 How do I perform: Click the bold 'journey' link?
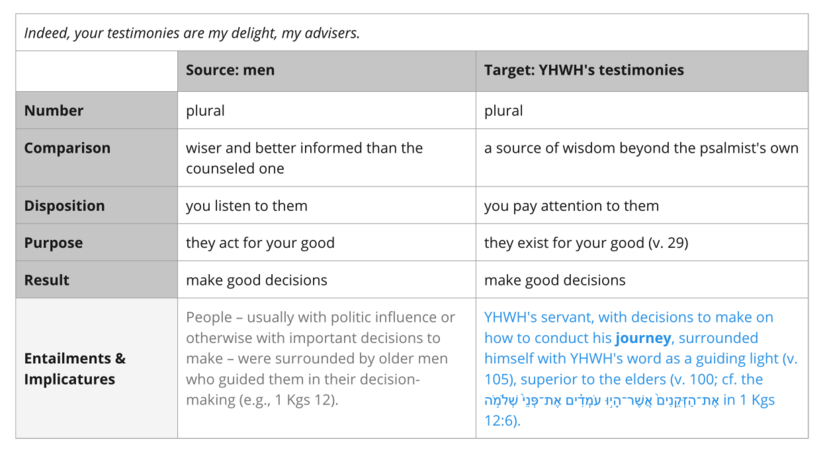pyautogui.click(x=643, y=338)
